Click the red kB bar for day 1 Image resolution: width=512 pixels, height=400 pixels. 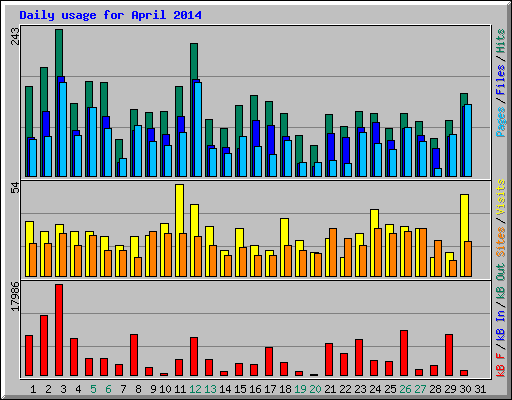pyautogui.click(x=29, y=355)
